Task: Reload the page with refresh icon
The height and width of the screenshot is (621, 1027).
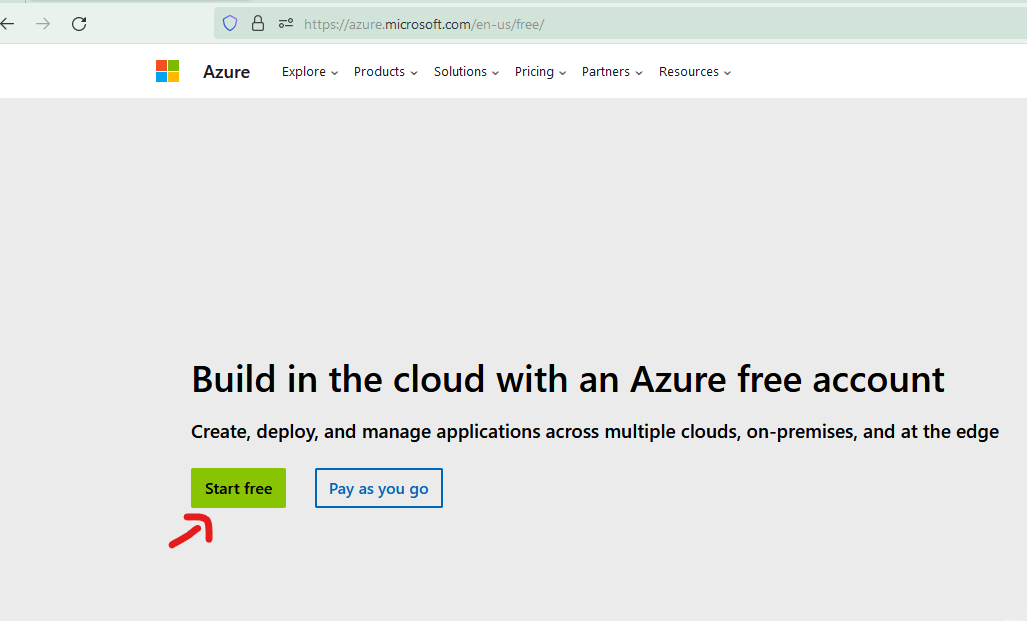Action: pyautogui.click(x=79, y=24)
